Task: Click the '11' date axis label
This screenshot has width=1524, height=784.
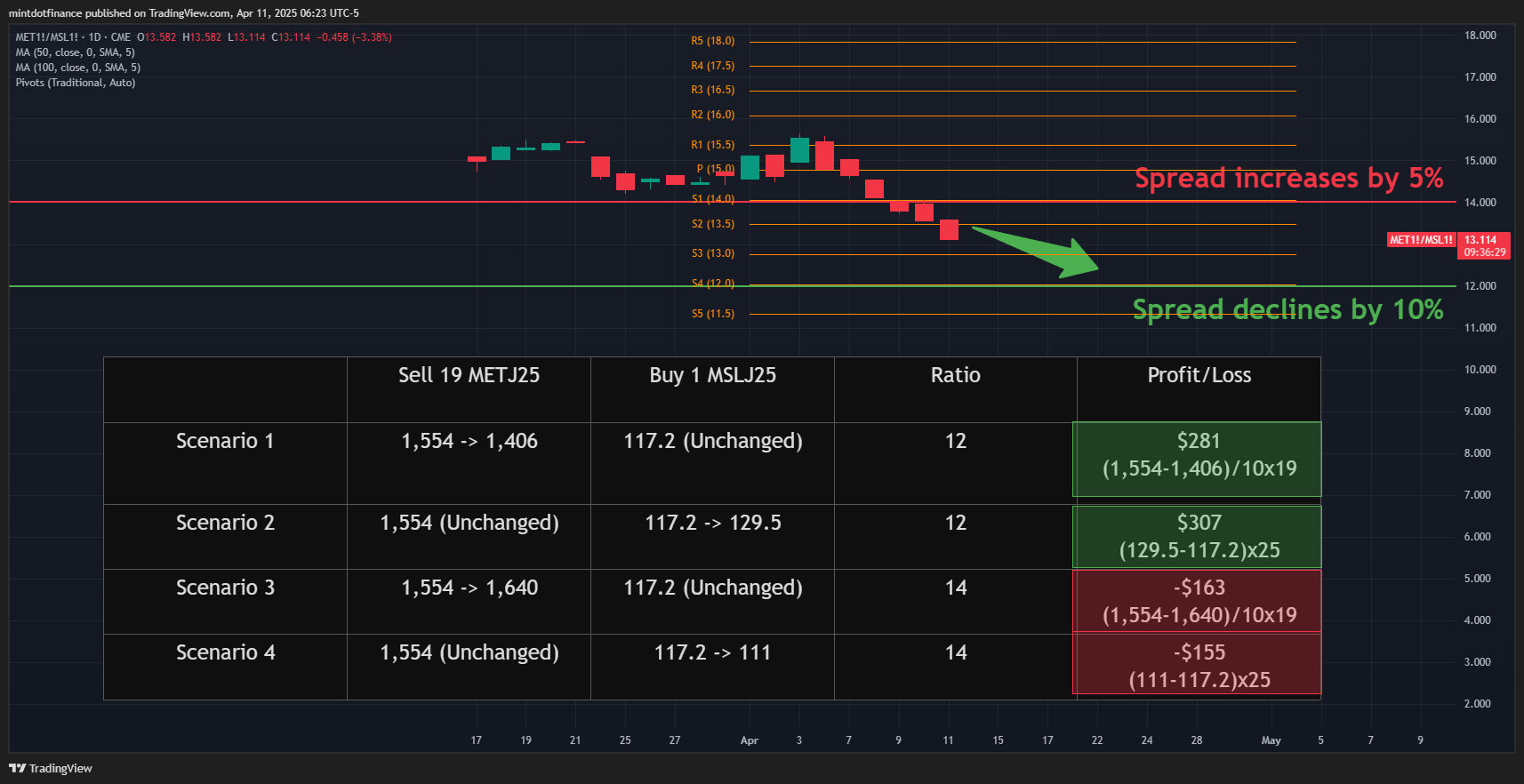Action: point(948,740)
